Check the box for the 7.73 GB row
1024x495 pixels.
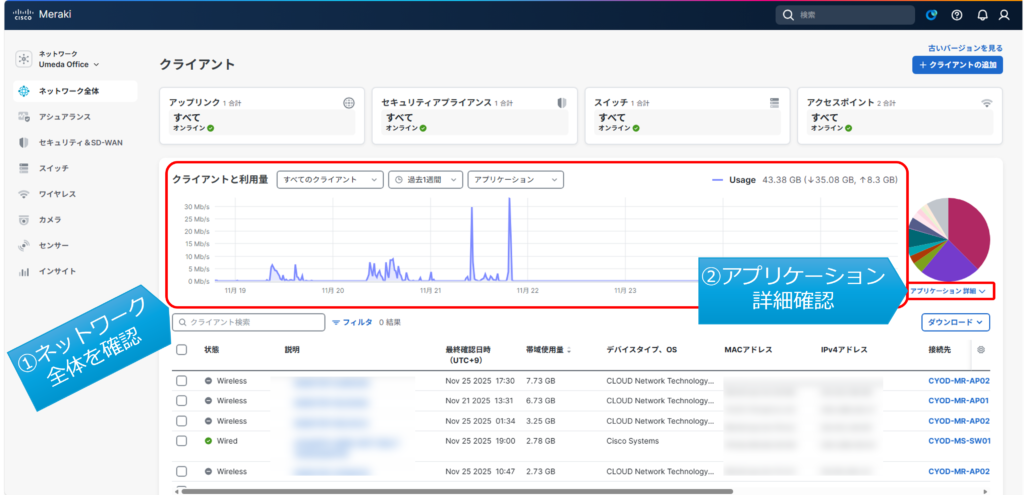[182, 381]
